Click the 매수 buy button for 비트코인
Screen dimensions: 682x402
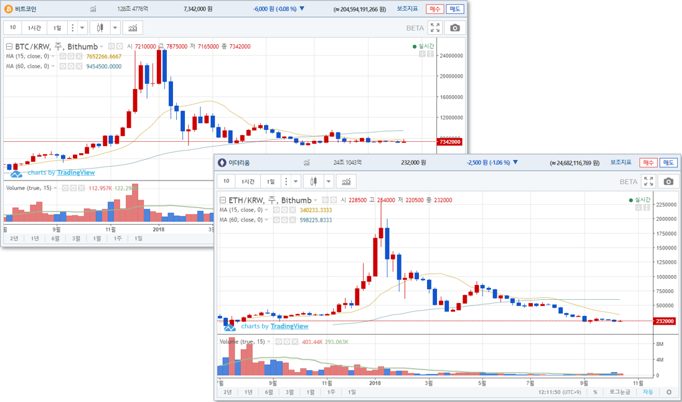coord(435,9)
